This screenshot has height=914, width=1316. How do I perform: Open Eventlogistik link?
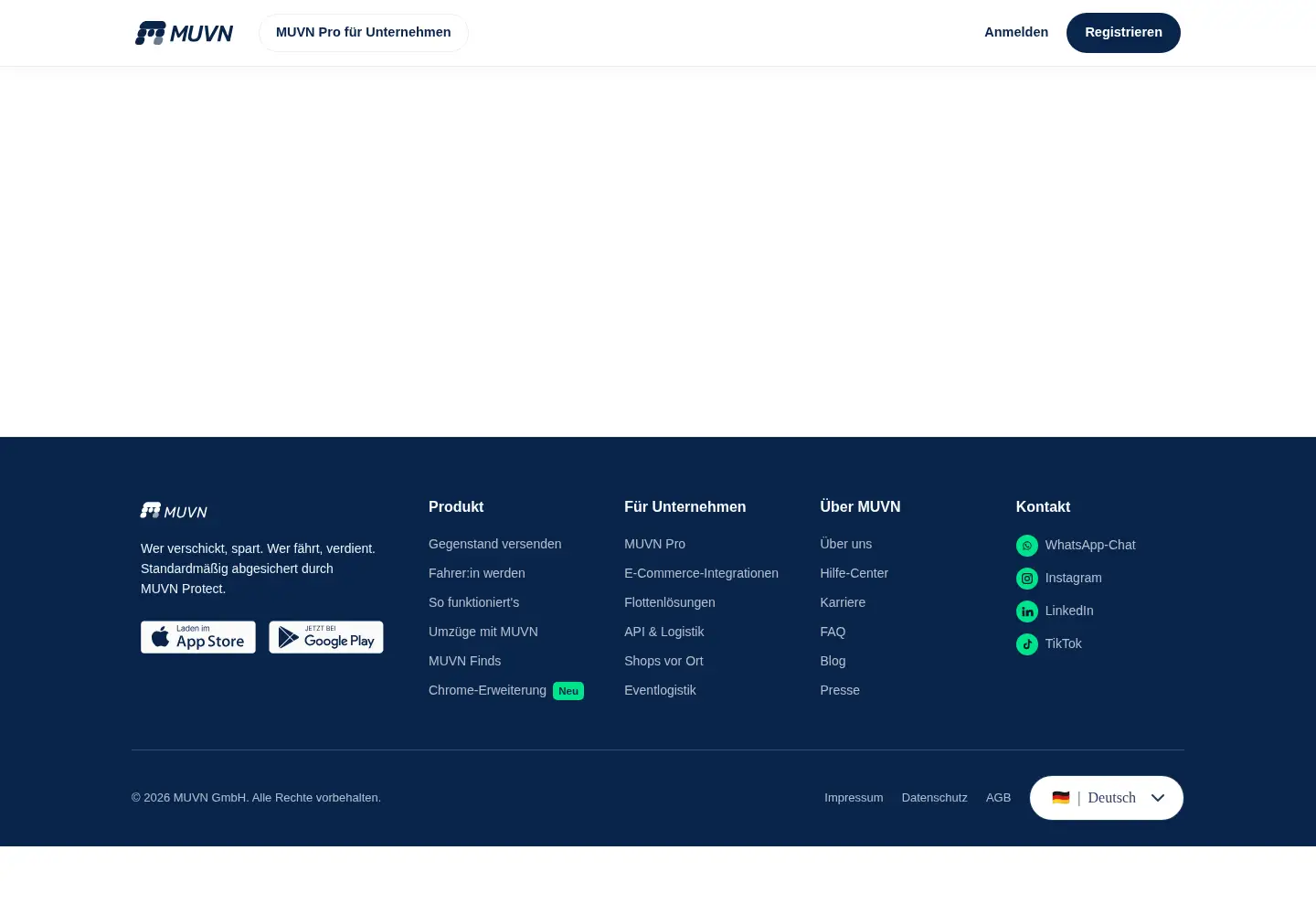pyautogui.click(x=661, y=690)
